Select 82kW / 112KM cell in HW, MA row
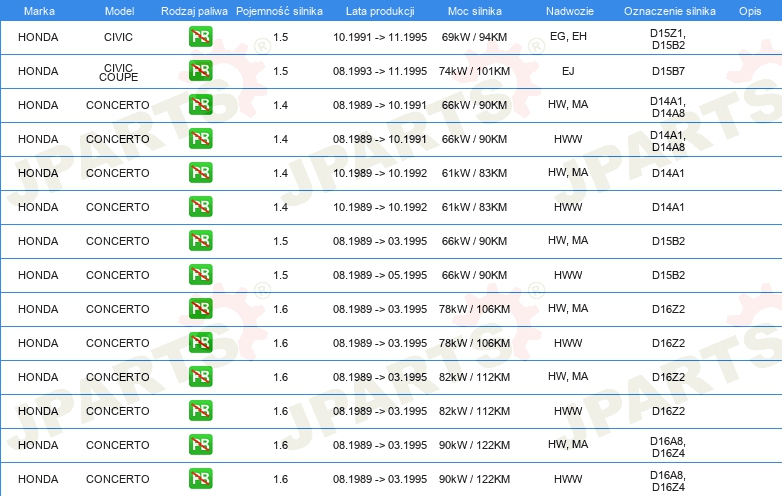The width and height of the screenshot is (782, 496). (x=474, y=377)
